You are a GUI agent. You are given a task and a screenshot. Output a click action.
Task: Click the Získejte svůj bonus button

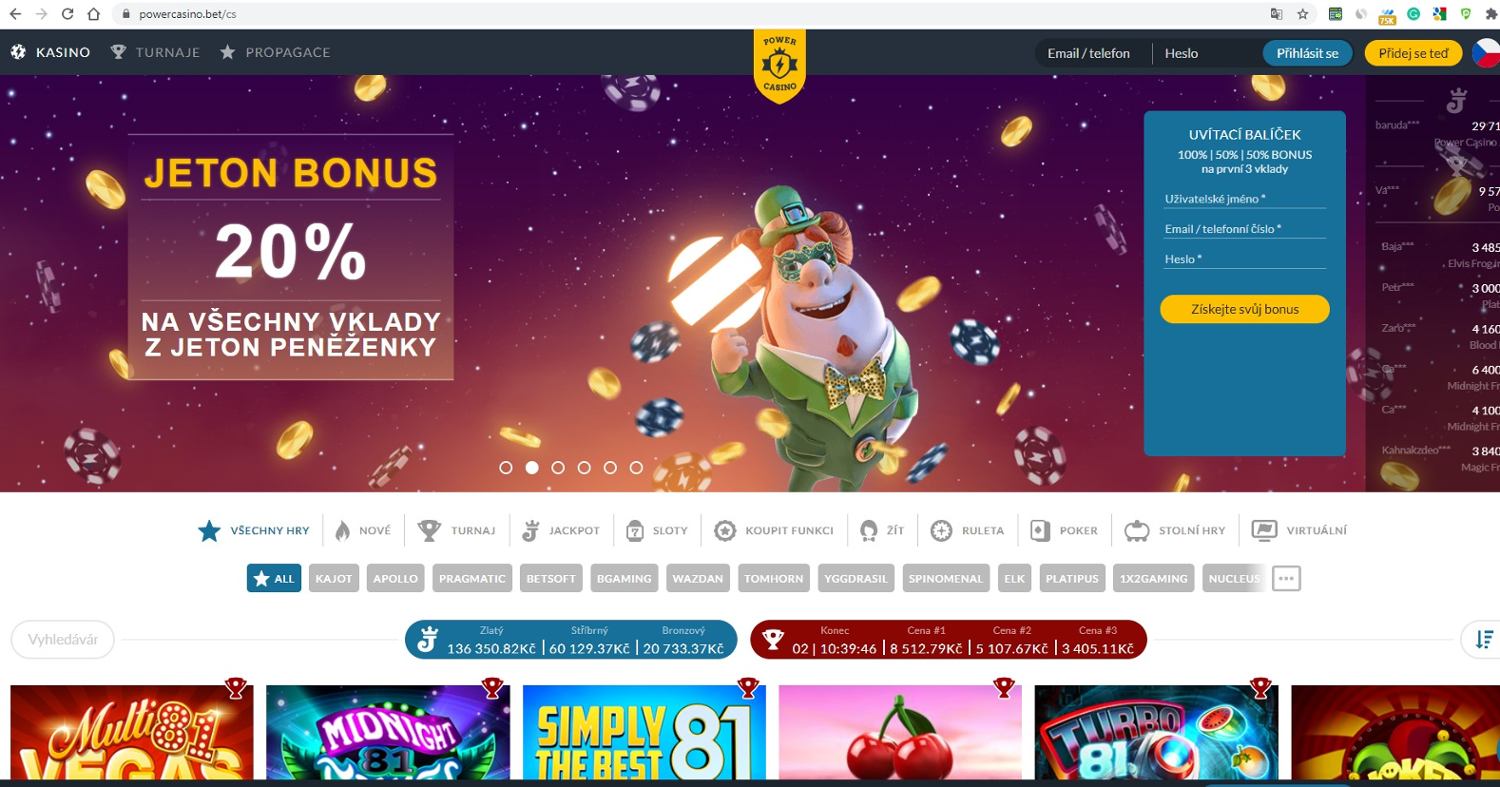[1245, 309]
